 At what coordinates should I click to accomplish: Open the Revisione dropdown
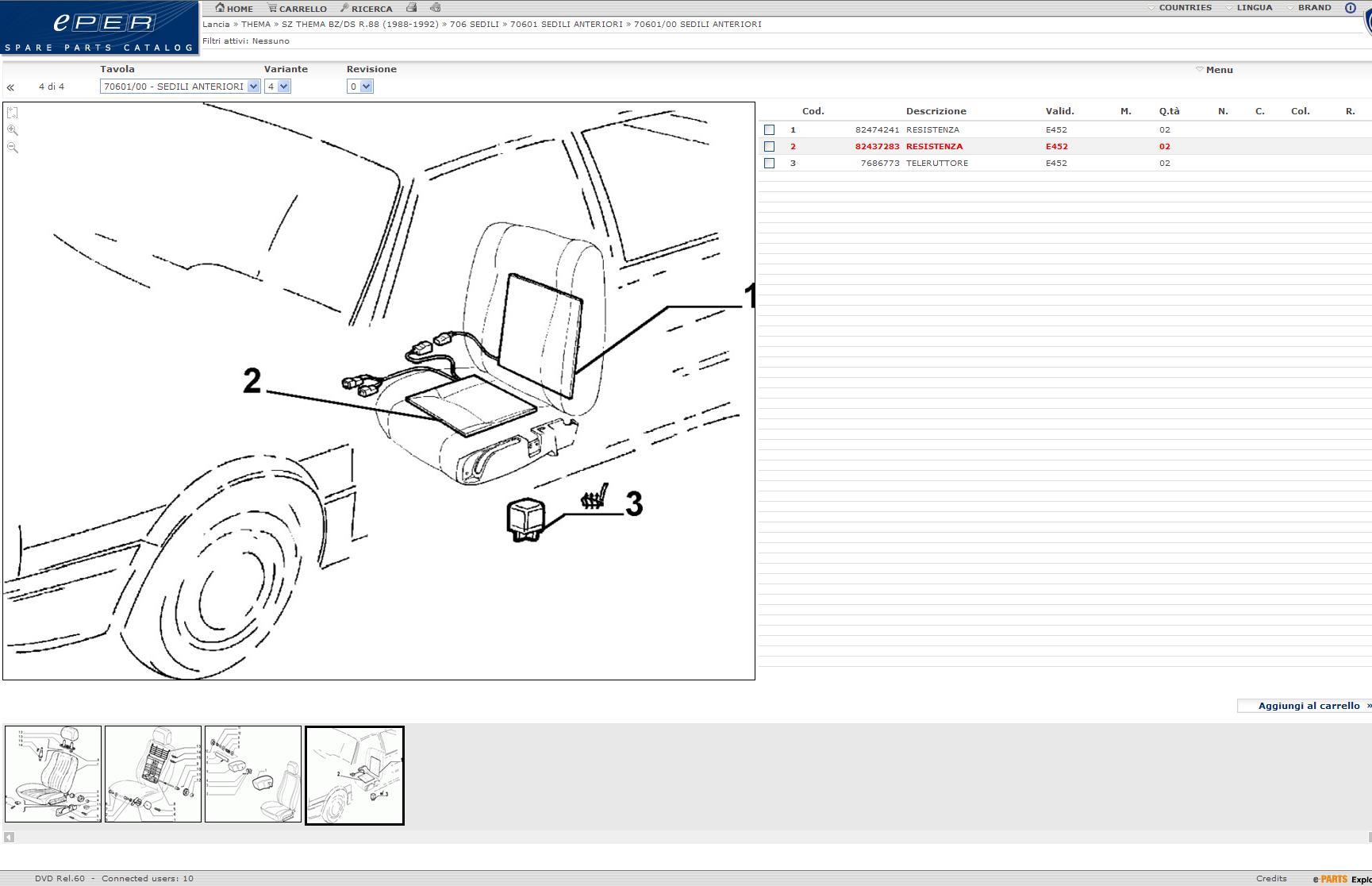pos(359,87)
